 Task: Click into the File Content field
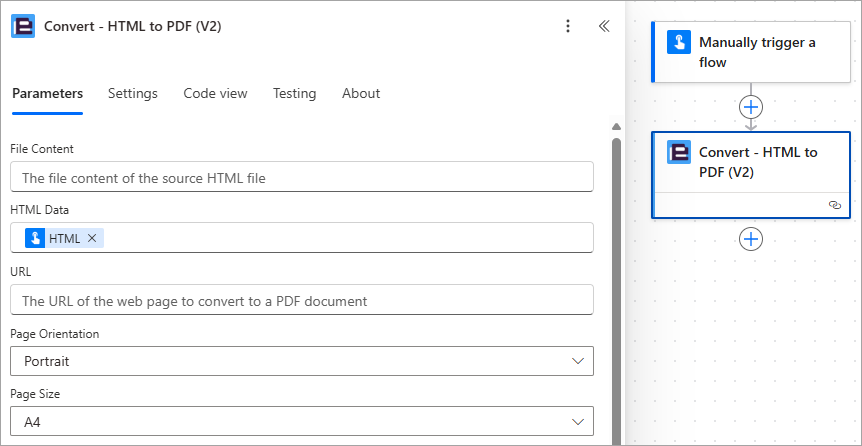click(302, 177)
